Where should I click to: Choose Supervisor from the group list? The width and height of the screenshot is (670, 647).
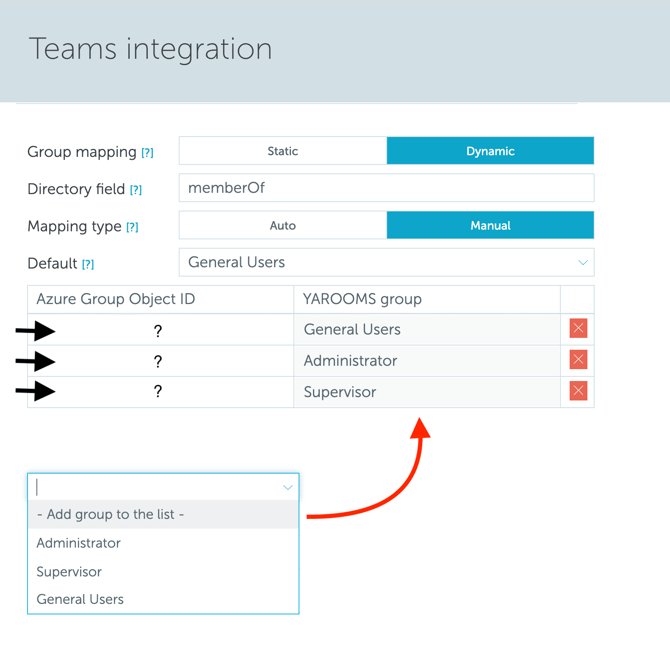(x=69, y=572)
